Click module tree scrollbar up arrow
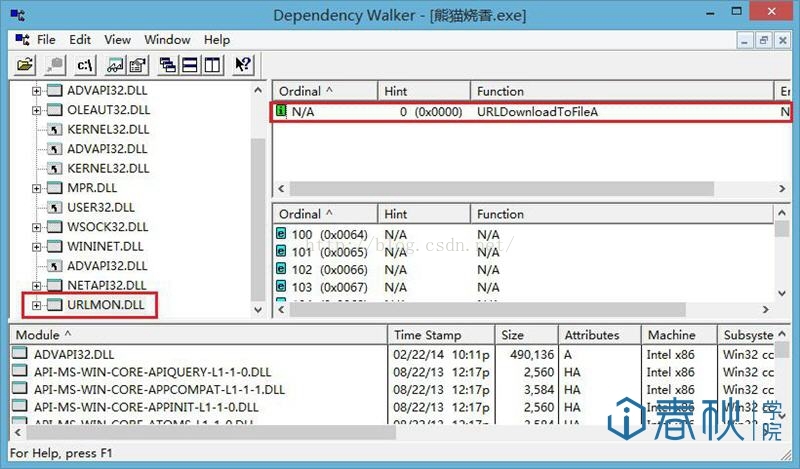 coord(258,90)
